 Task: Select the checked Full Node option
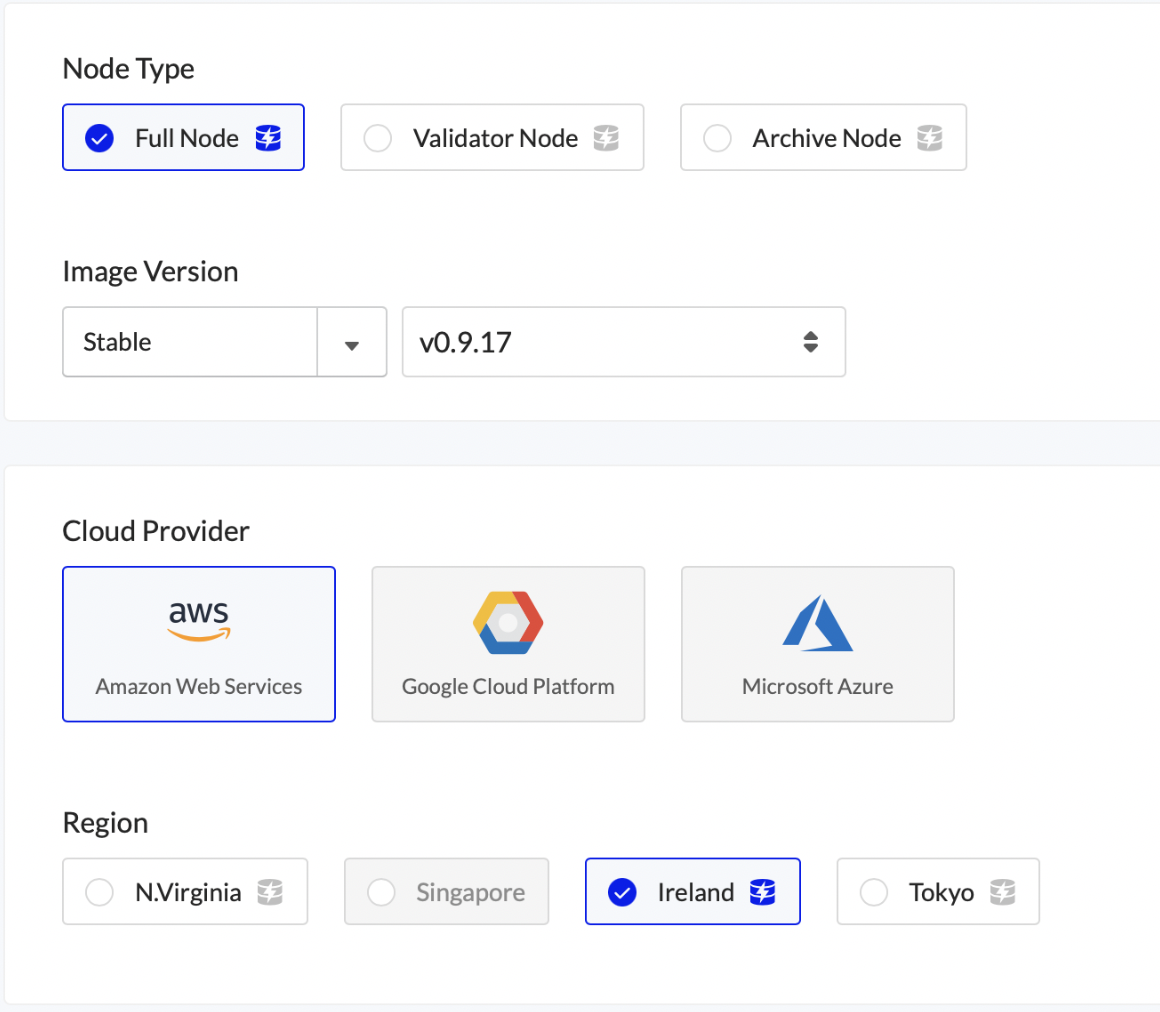183,138
